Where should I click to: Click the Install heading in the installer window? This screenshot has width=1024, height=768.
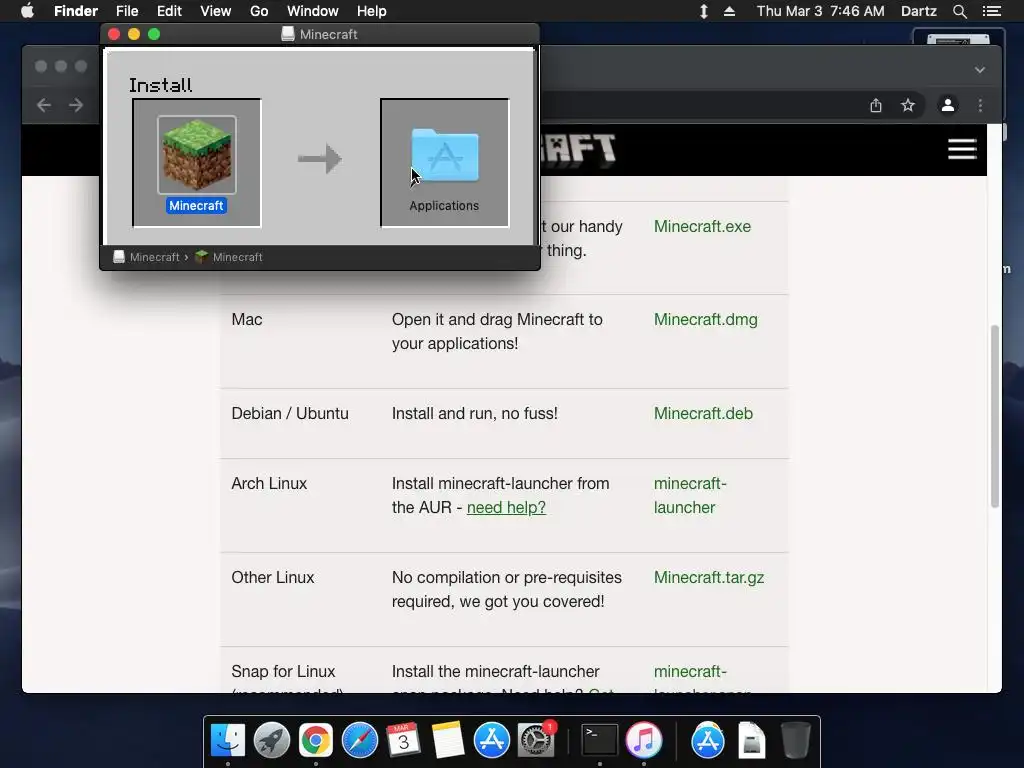(x=161, y=85)
